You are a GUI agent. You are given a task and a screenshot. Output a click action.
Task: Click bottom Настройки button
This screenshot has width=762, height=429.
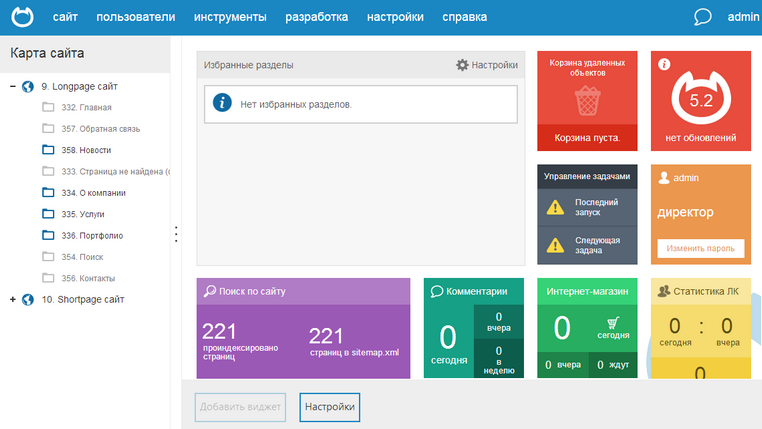click(329, 407)
